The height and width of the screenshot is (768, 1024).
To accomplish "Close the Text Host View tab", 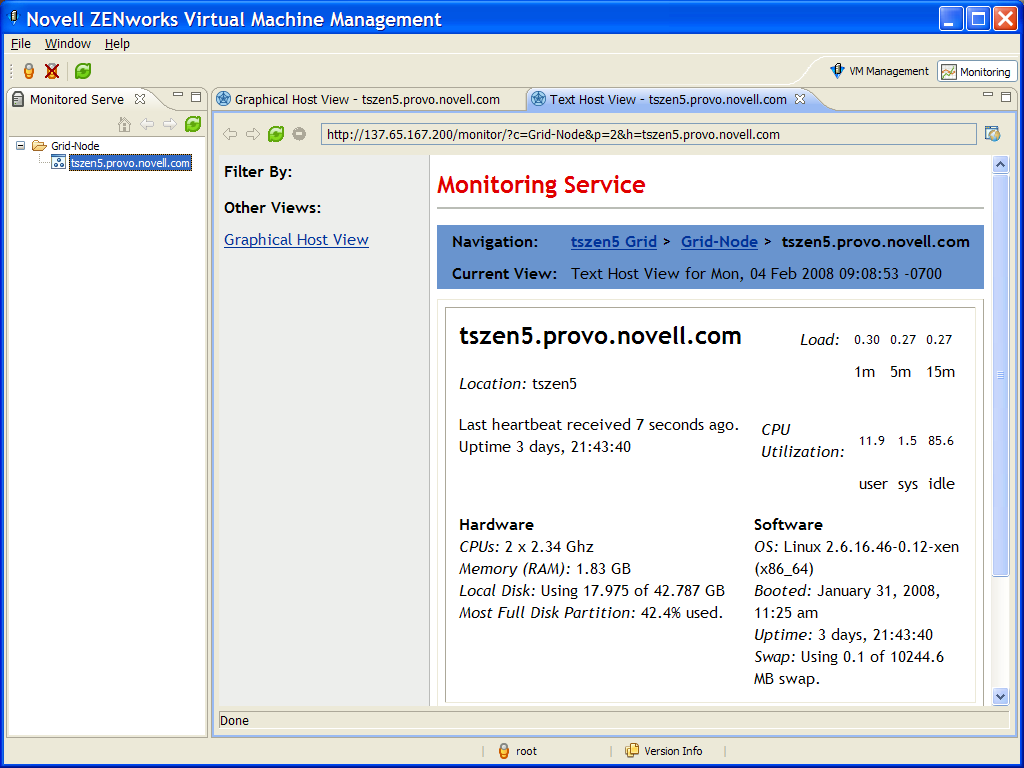I will [800, 99].
